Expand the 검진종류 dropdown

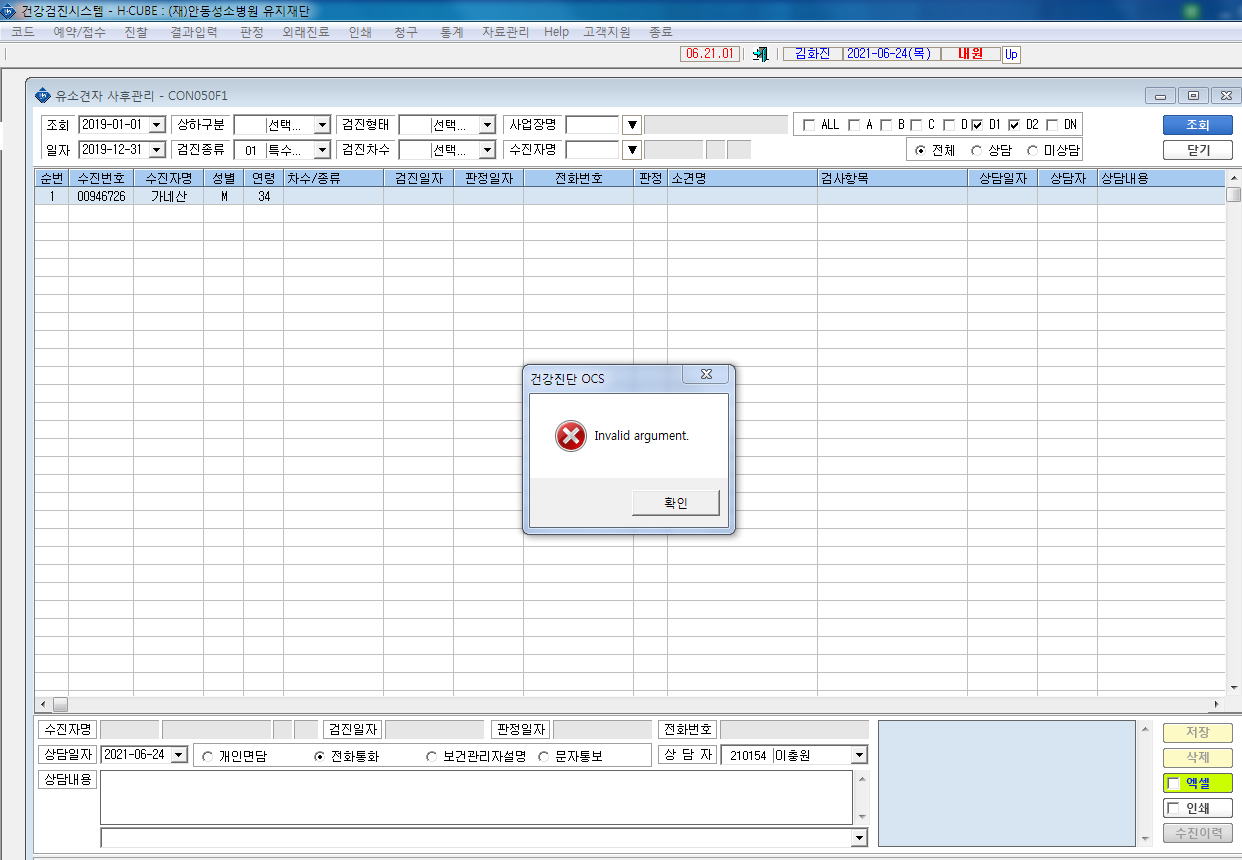coord(322,150)
